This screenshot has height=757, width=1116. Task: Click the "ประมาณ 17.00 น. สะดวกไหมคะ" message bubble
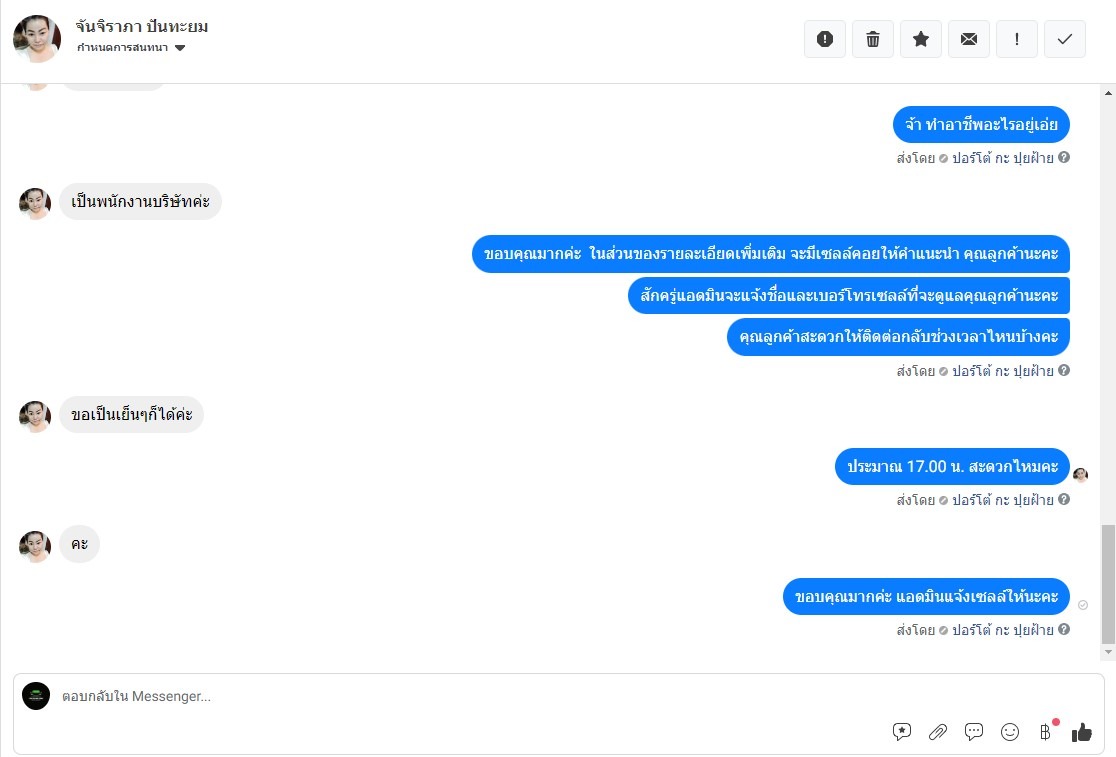click(x=952, y=467)
